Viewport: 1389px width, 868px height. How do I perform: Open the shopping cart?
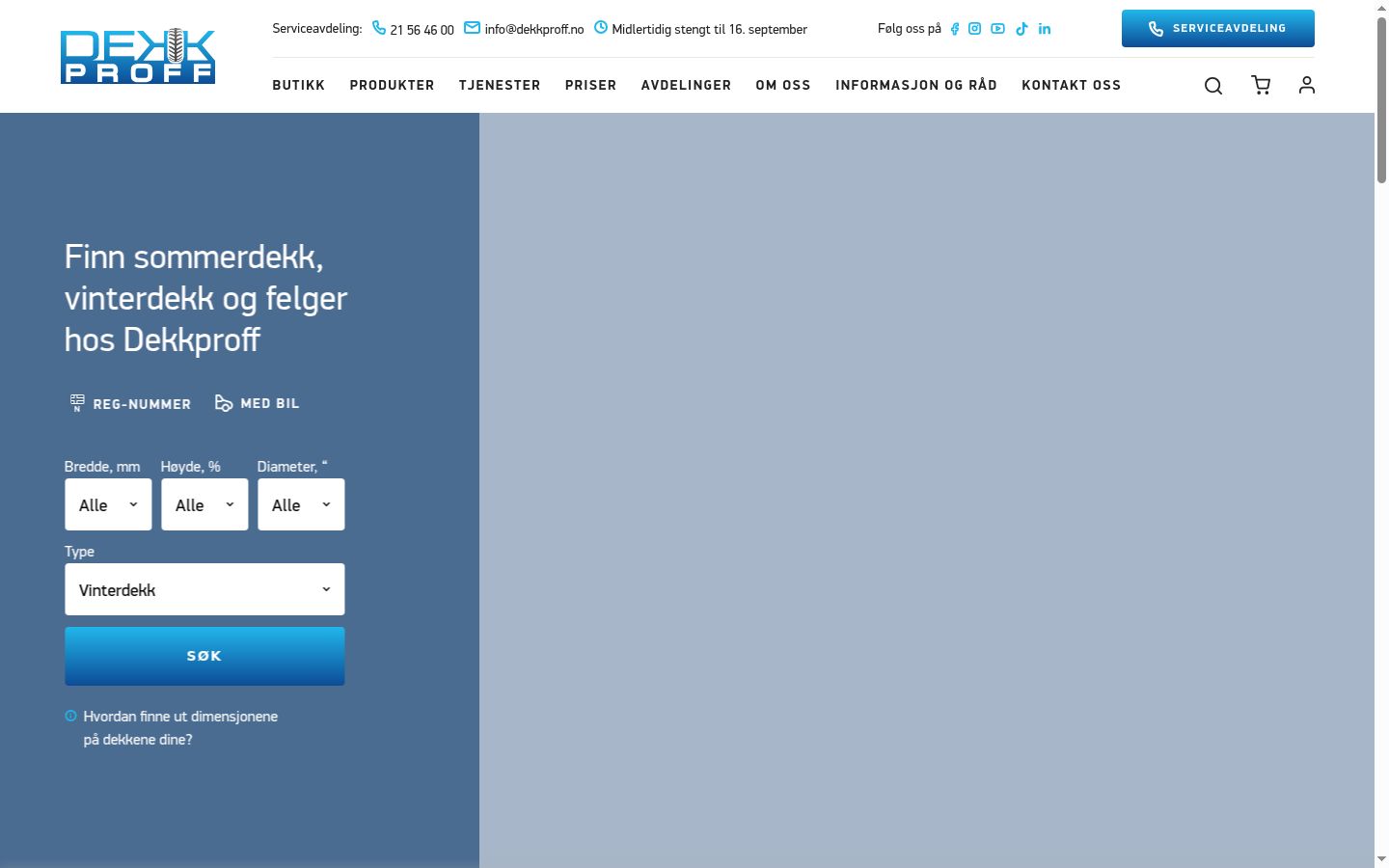click(1261, 85)
